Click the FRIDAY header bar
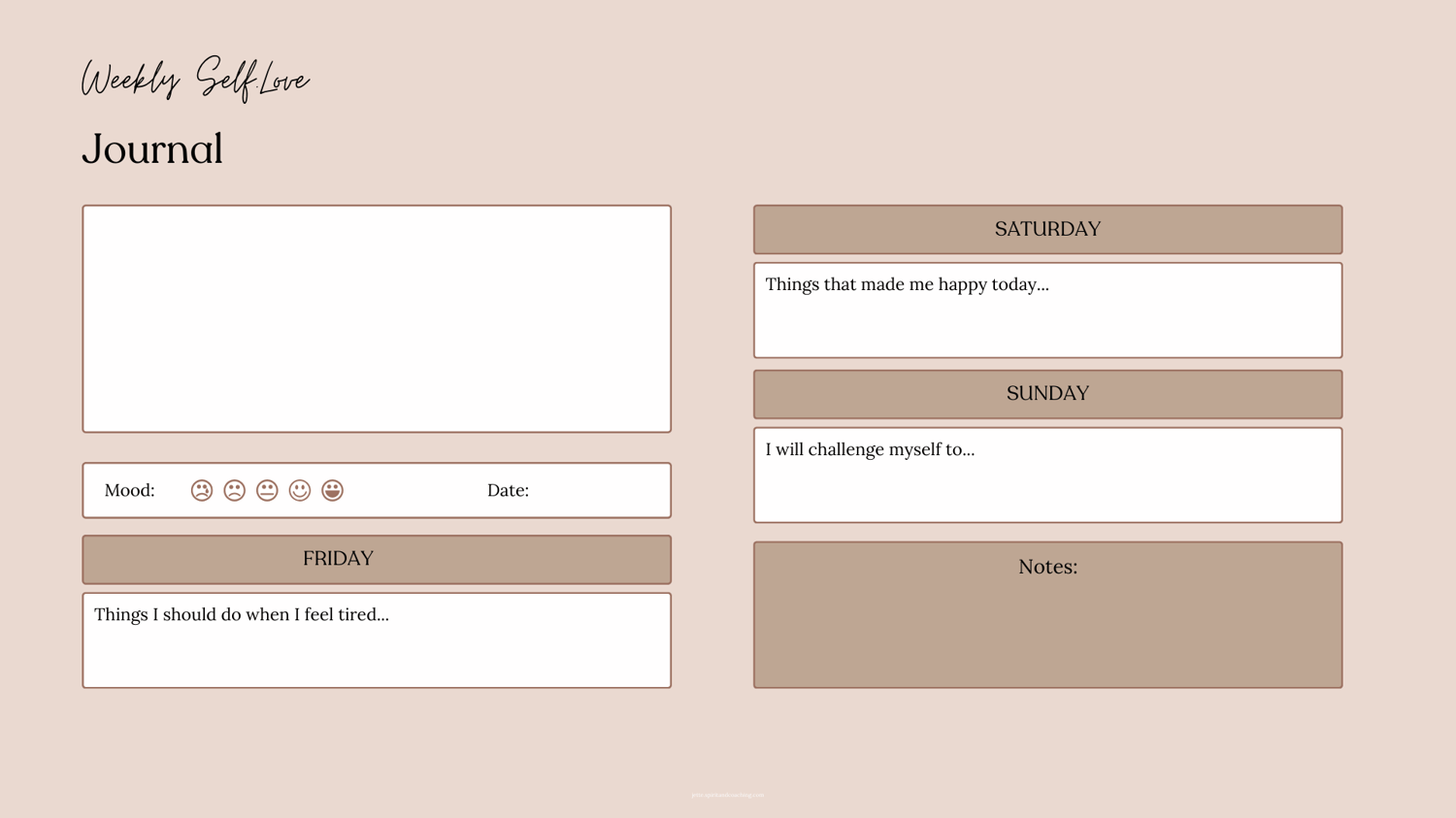The height and width of the screenshot is (818, 1456). [x=377, y=559]
